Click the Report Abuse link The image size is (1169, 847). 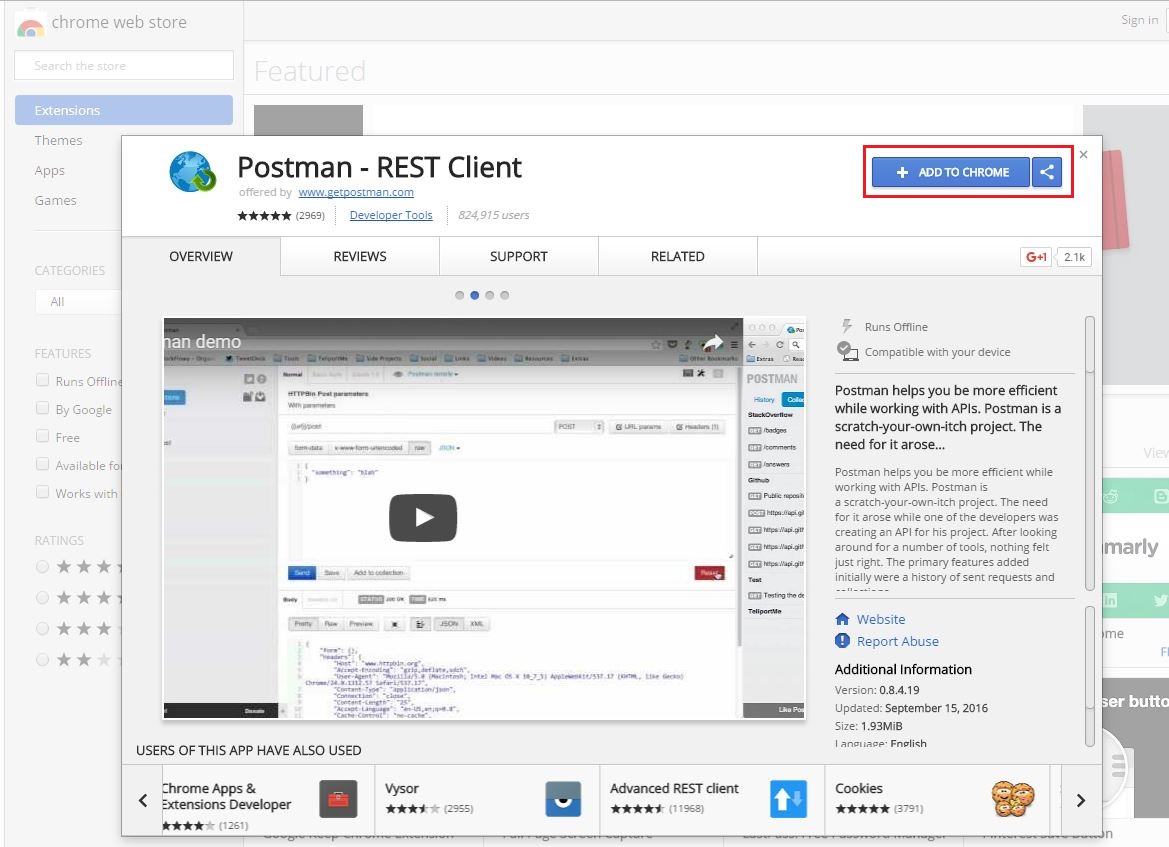click(898, 641)
